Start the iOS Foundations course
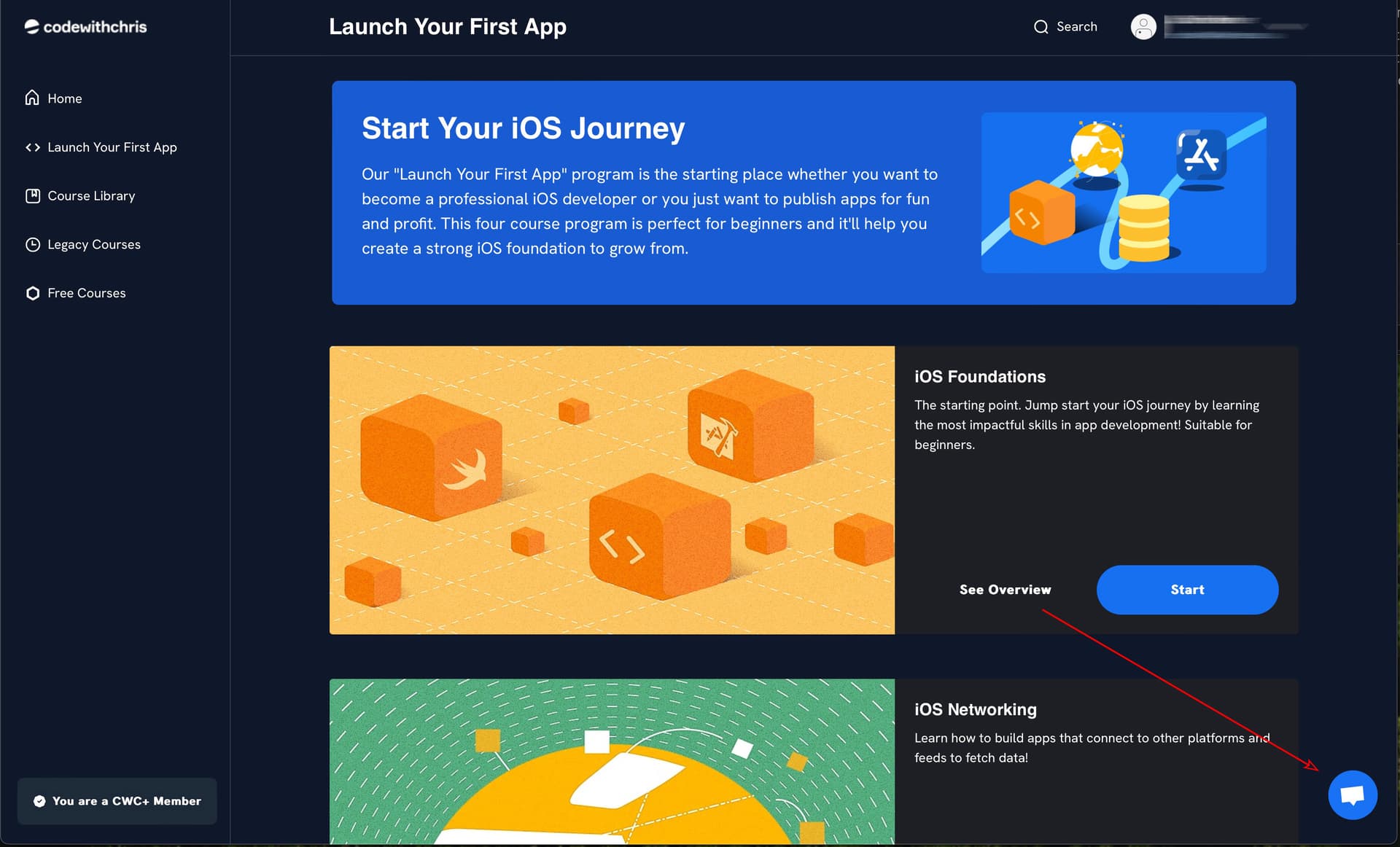 tap(1187, 590)
